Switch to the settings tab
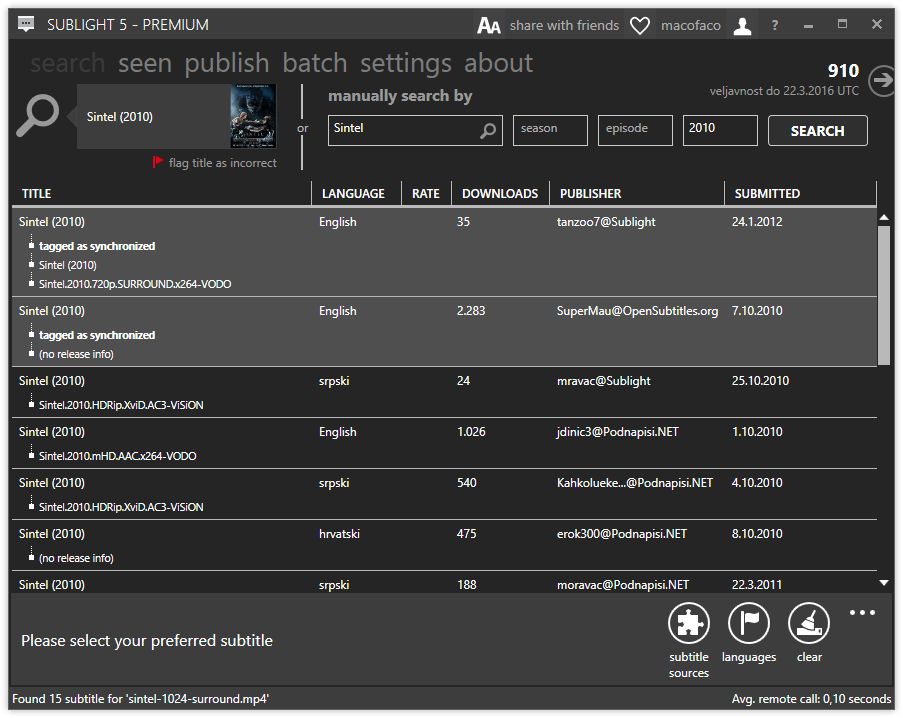Screen dimensions: 903x718 click(x=405, y=62)
